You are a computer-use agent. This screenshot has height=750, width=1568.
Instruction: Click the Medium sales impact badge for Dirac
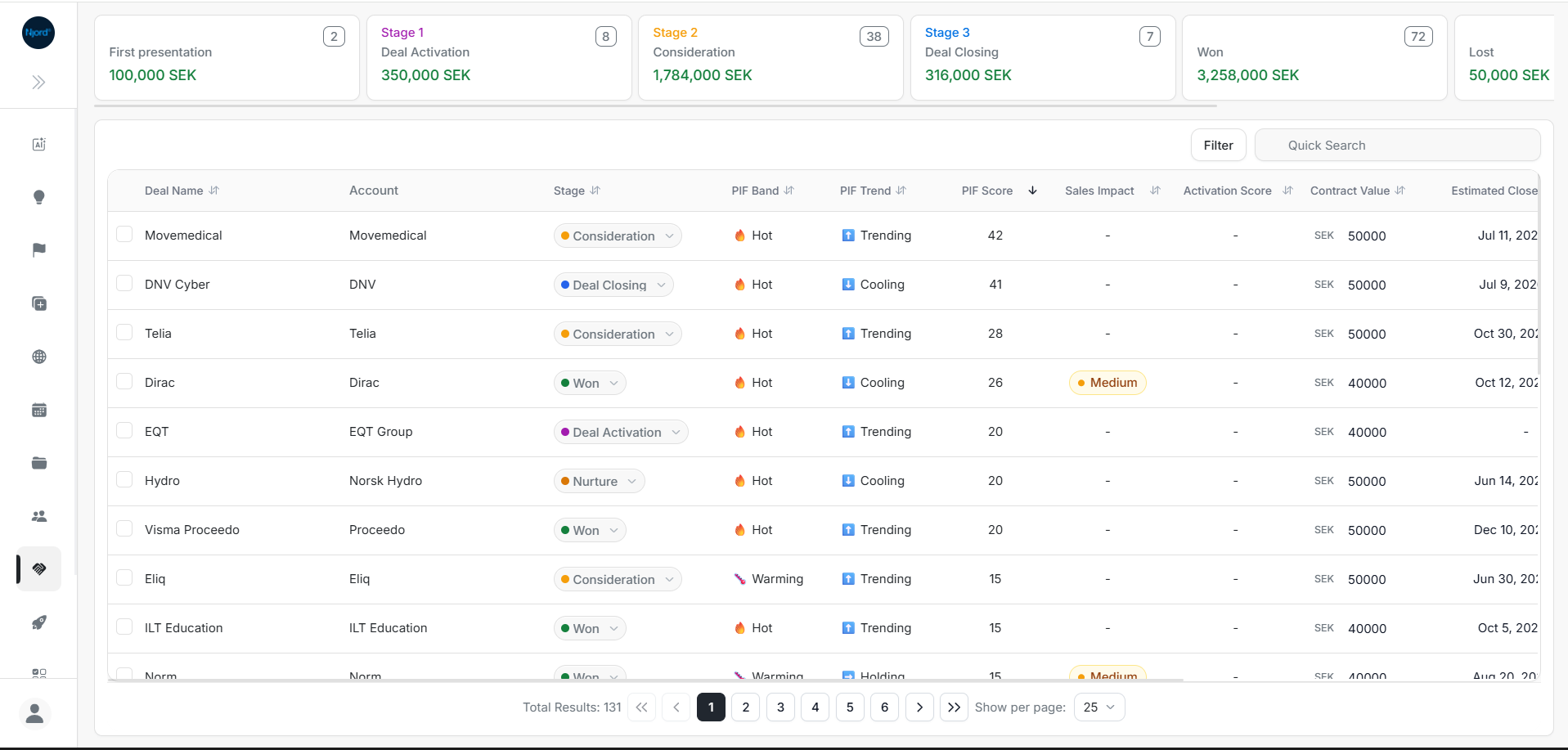coord(1107,383)
